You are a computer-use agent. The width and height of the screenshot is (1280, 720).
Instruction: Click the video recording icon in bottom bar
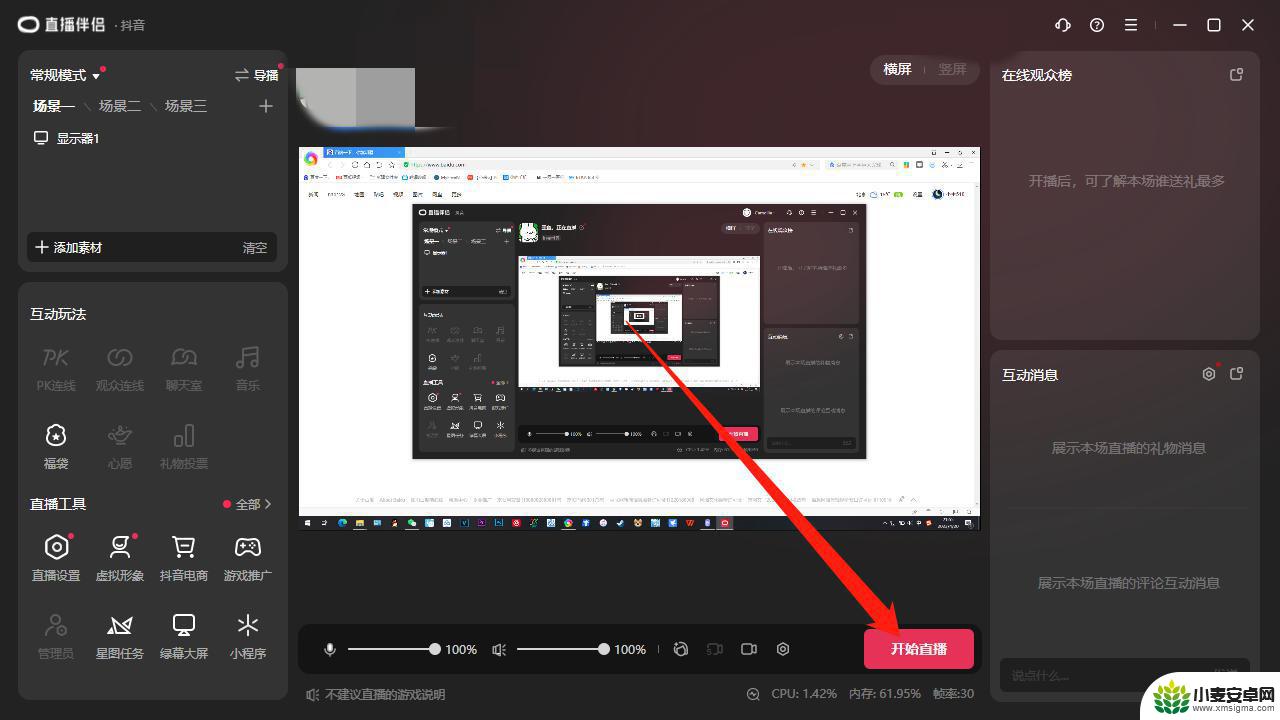click(749, 649)
